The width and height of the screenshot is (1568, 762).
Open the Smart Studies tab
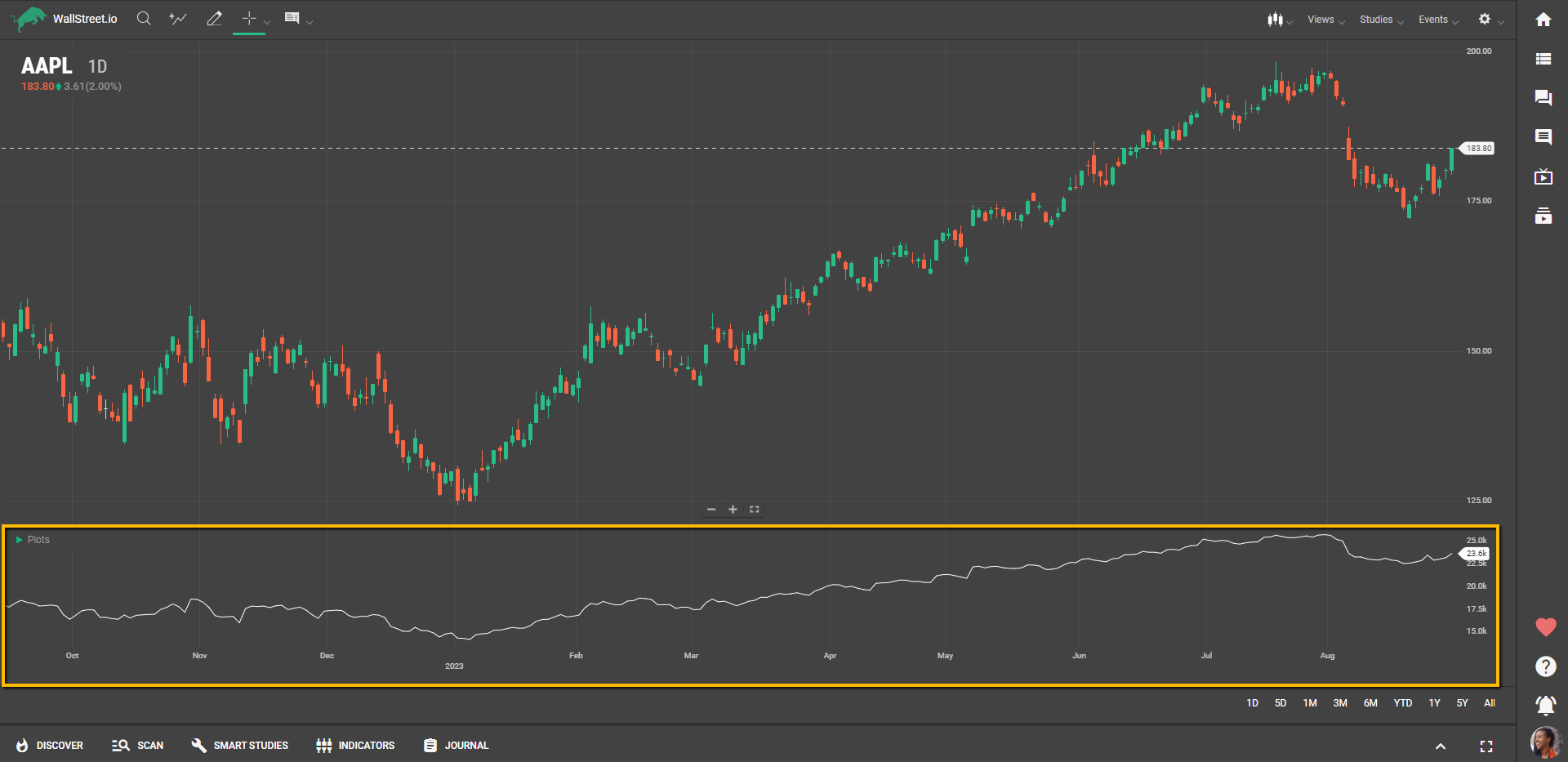pos(240,746)
